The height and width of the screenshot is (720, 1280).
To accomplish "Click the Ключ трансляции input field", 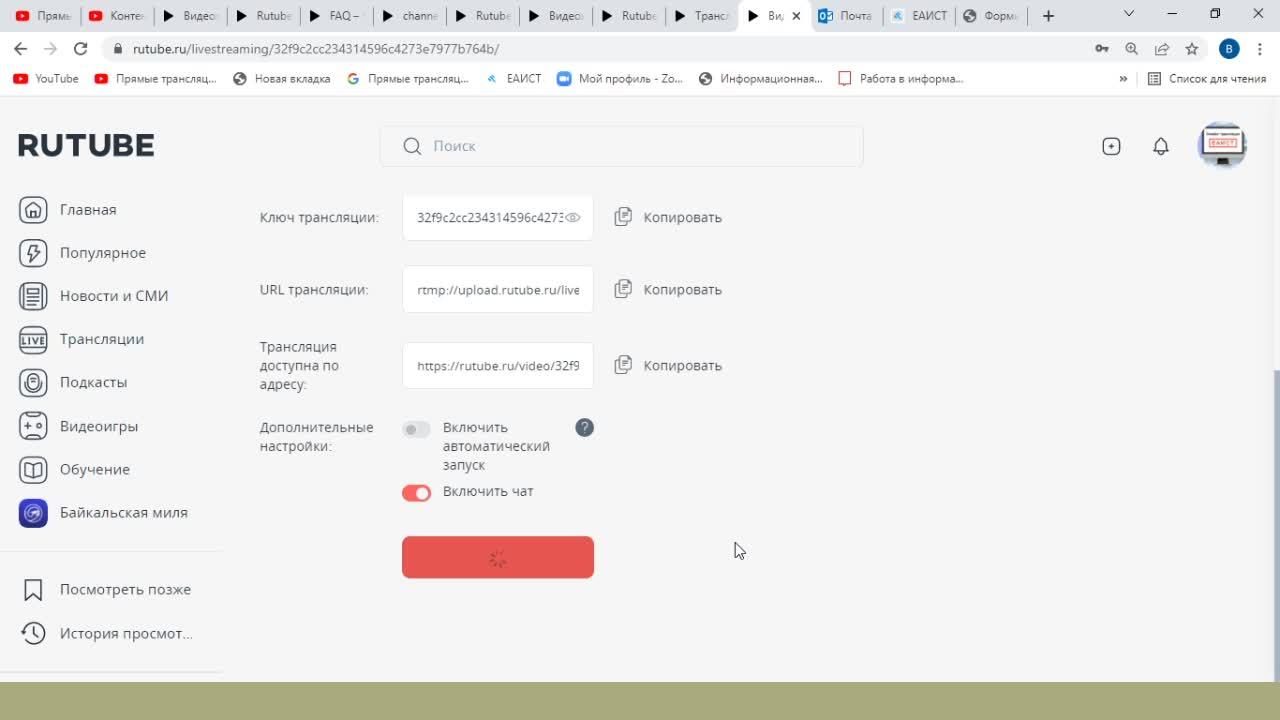I will [x=498, y=217].
